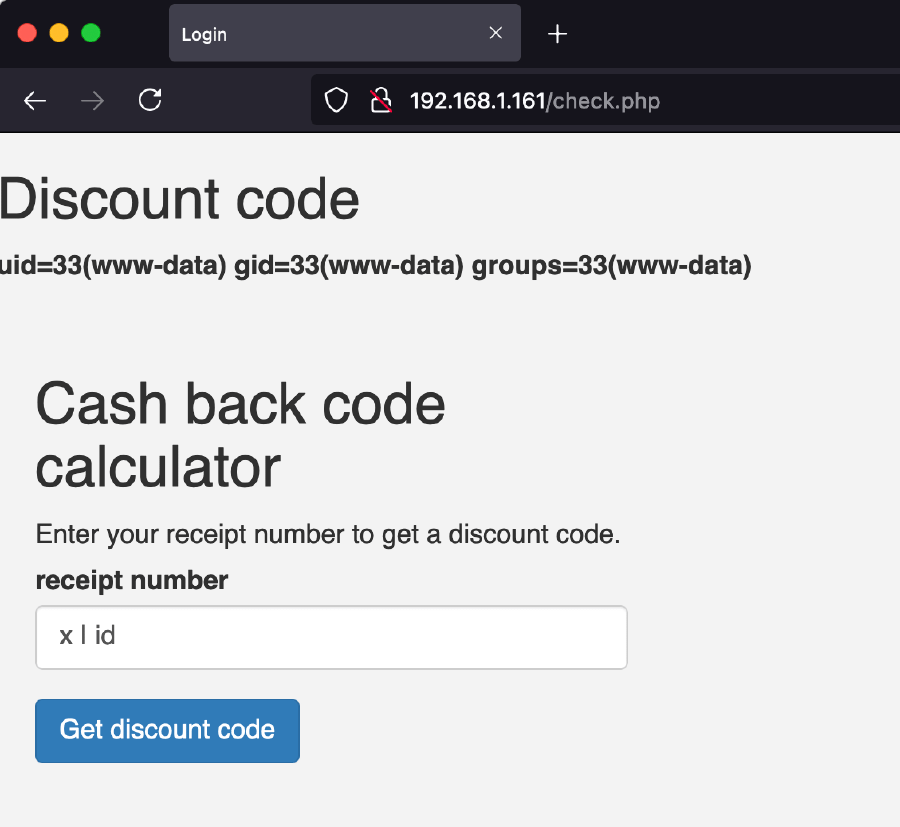Open a new tab with plus icon
This screenshot has height=827, width=900.
(558, 34)
